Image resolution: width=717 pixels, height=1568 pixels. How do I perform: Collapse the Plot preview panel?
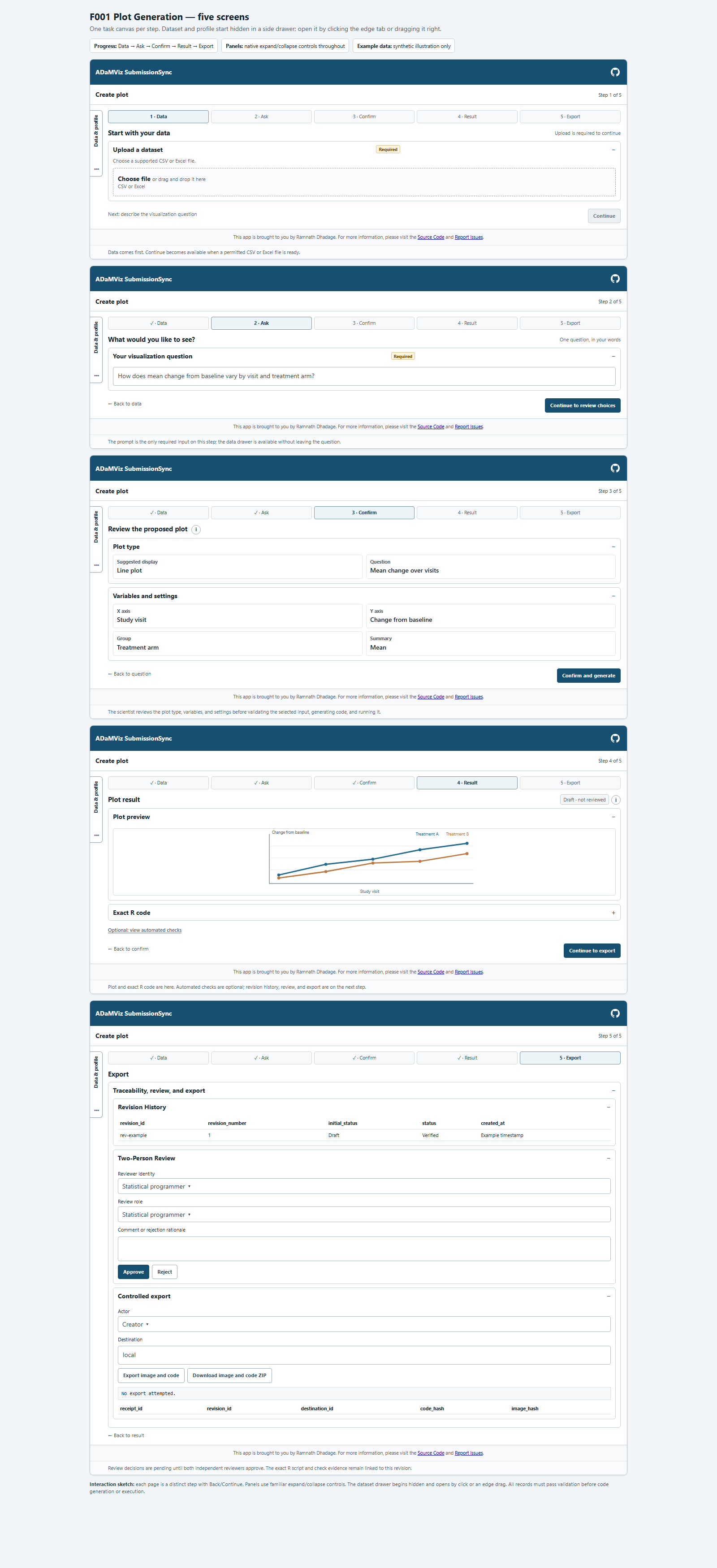[x=613, y=817]
